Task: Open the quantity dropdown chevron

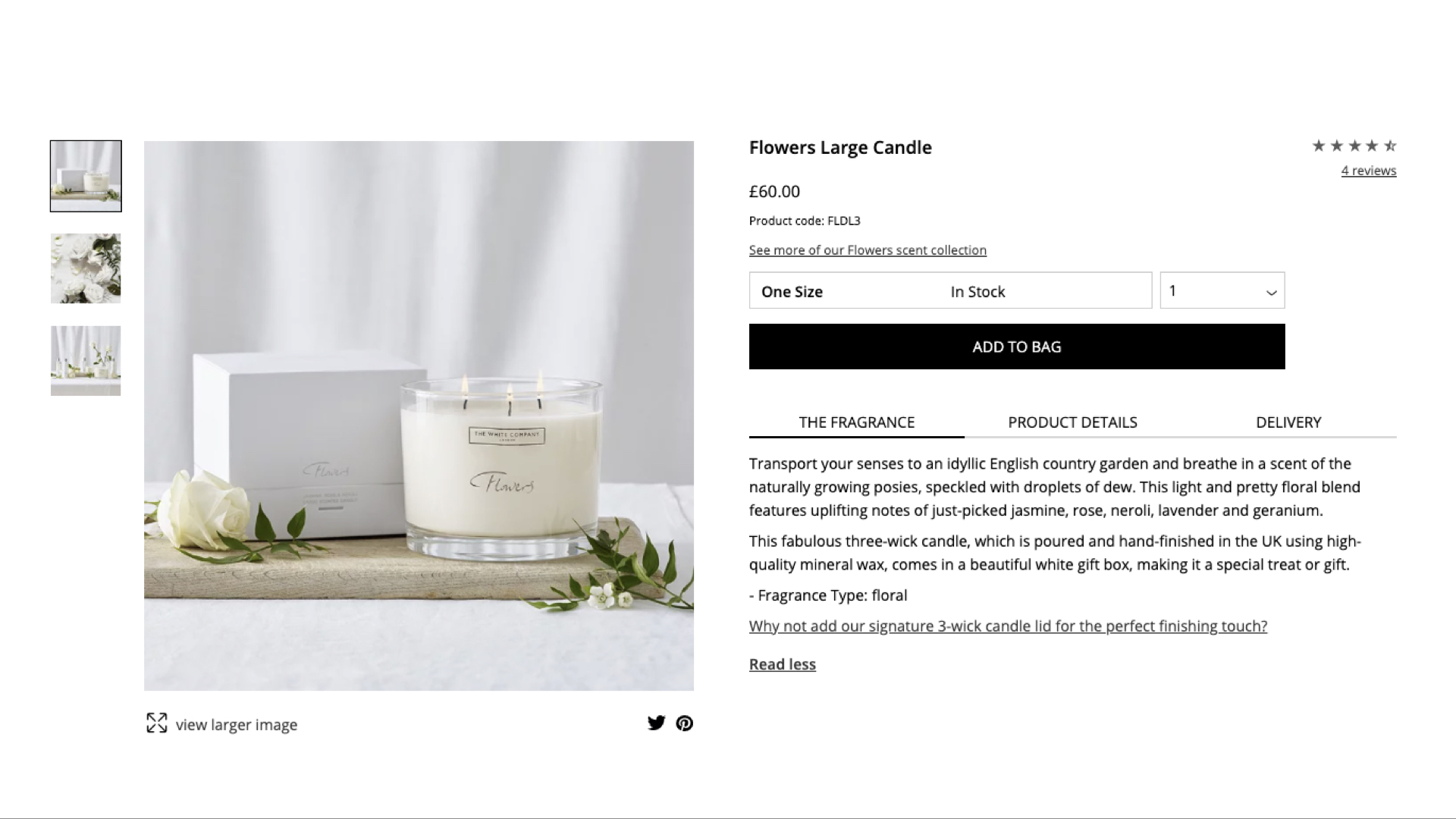Action: (x=1271, y=292)
